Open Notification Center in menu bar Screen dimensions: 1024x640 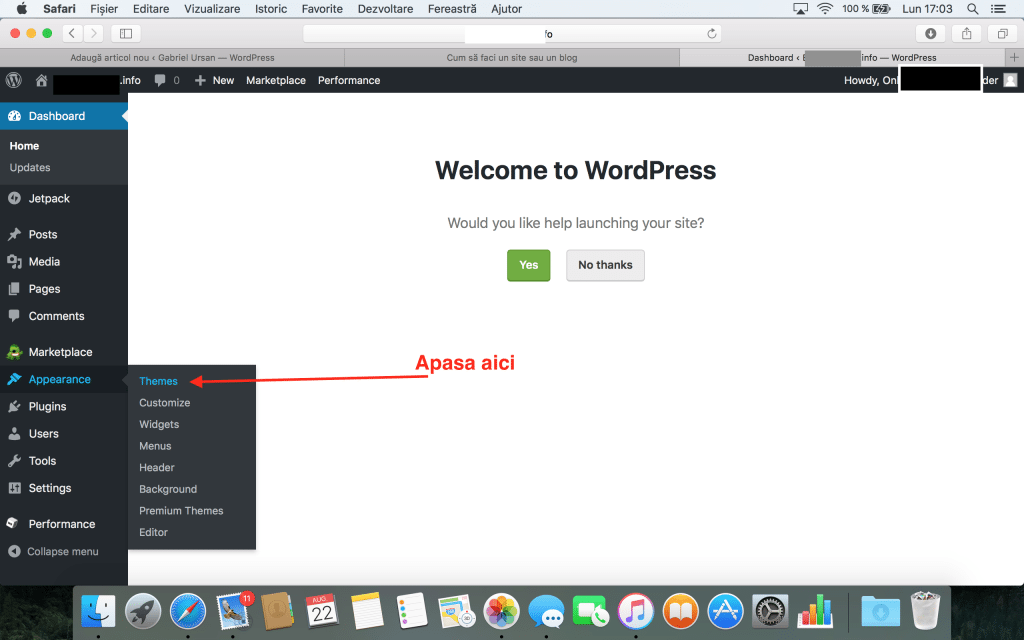coord(999,8)
